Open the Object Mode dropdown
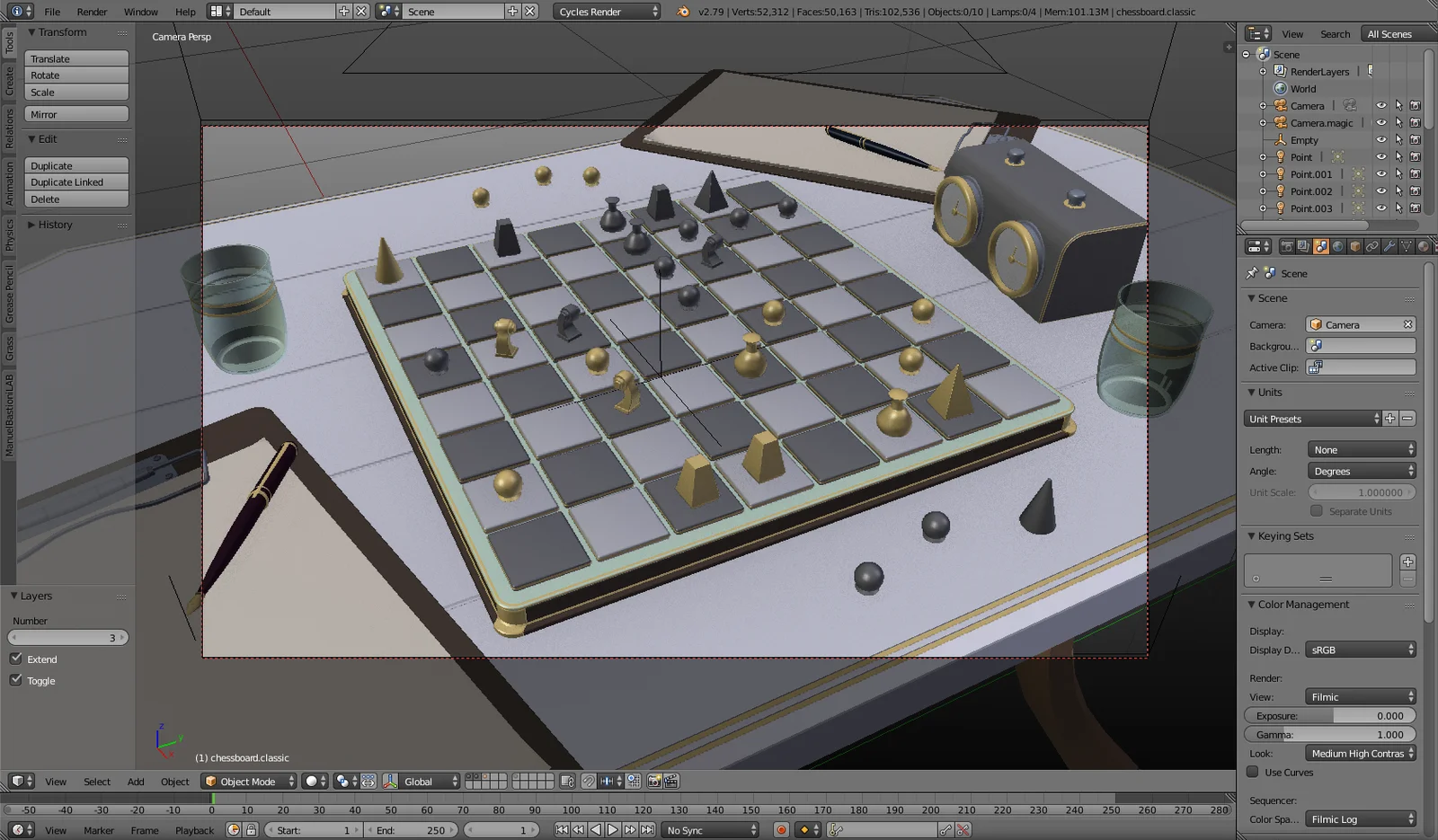The image size is (1438, 840). tap(248, 781)
